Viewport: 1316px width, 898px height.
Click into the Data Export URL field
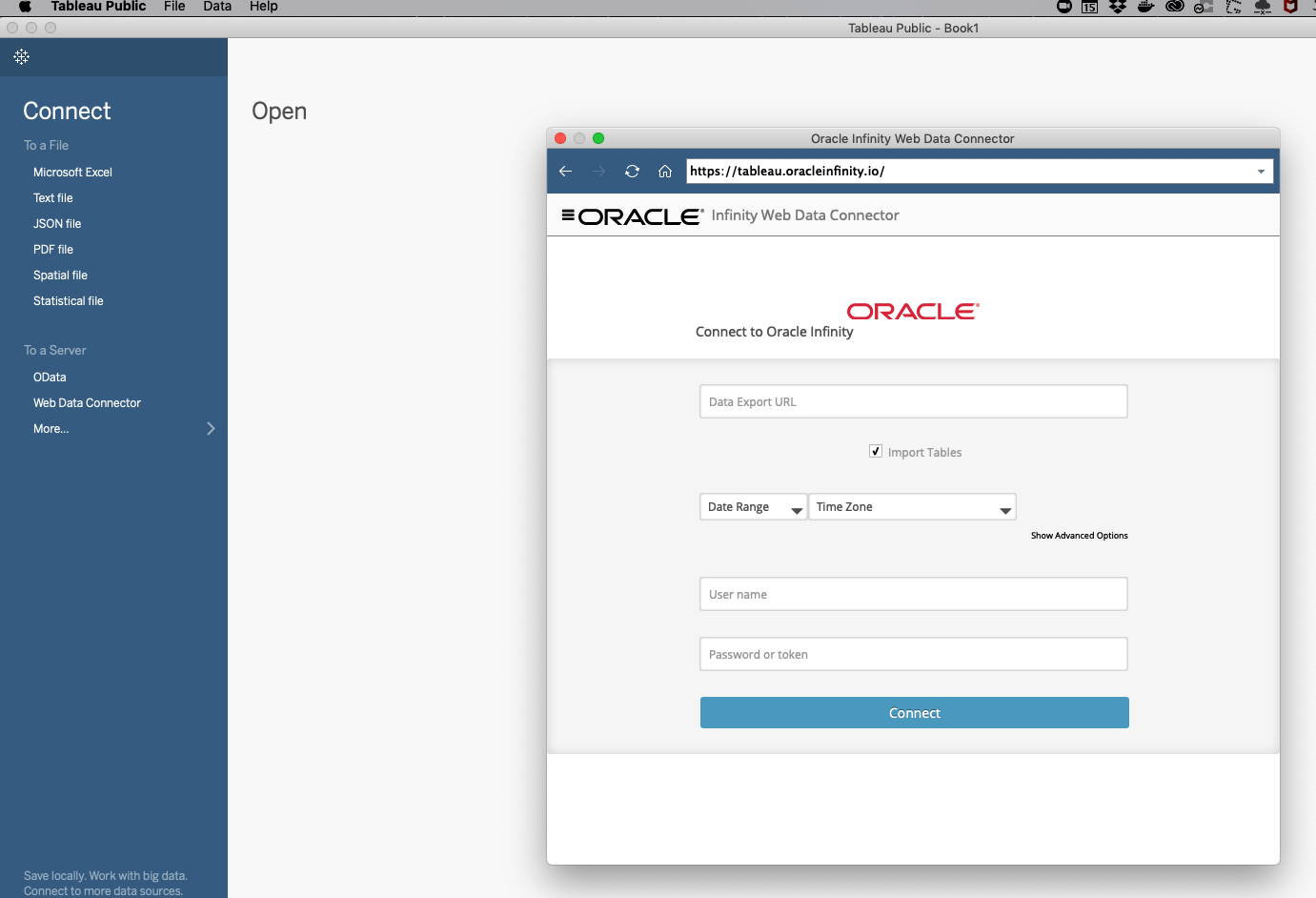914,401
